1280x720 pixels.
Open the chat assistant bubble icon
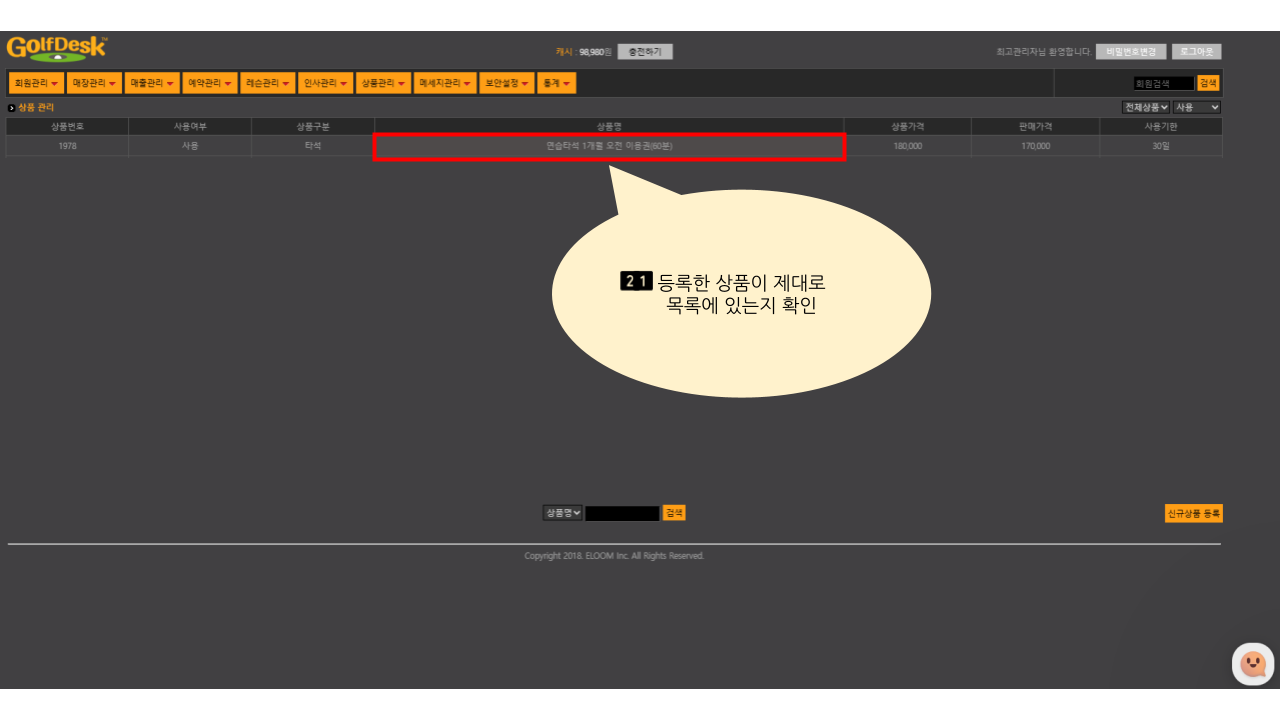tap(1252, 664)
